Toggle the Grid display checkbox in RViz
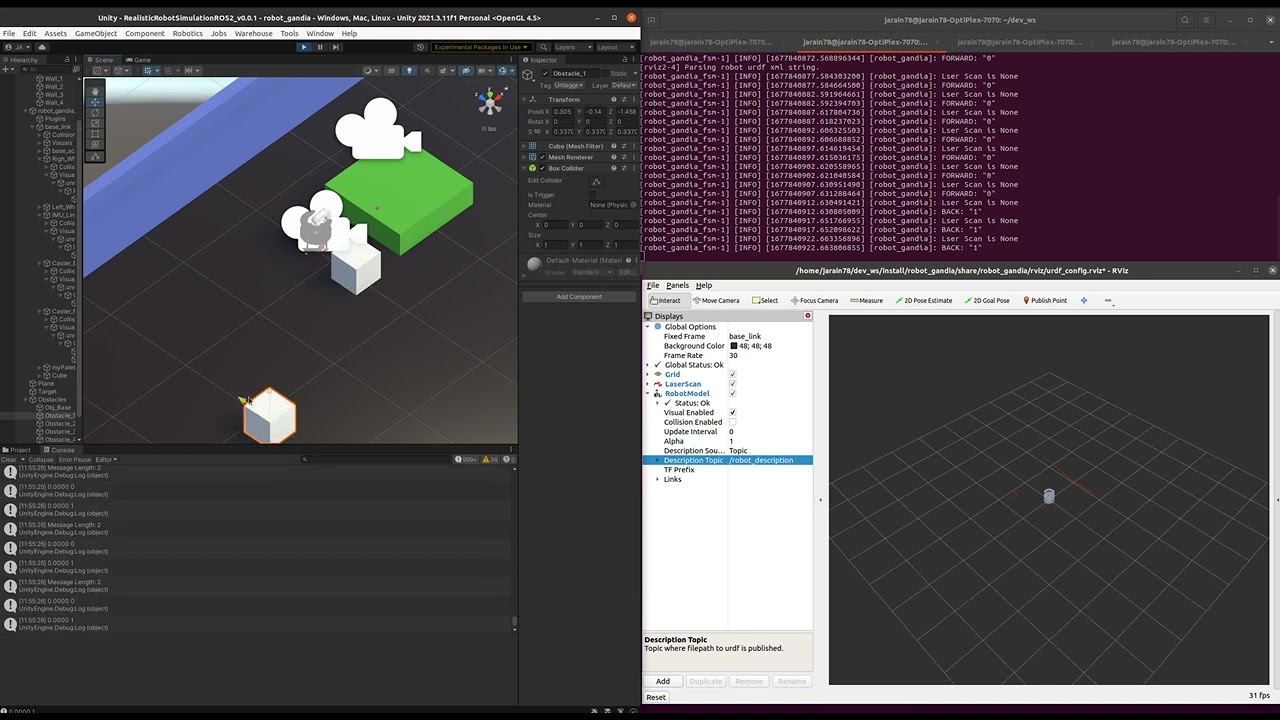1280x720 pixels. click(x=733, y=374)
